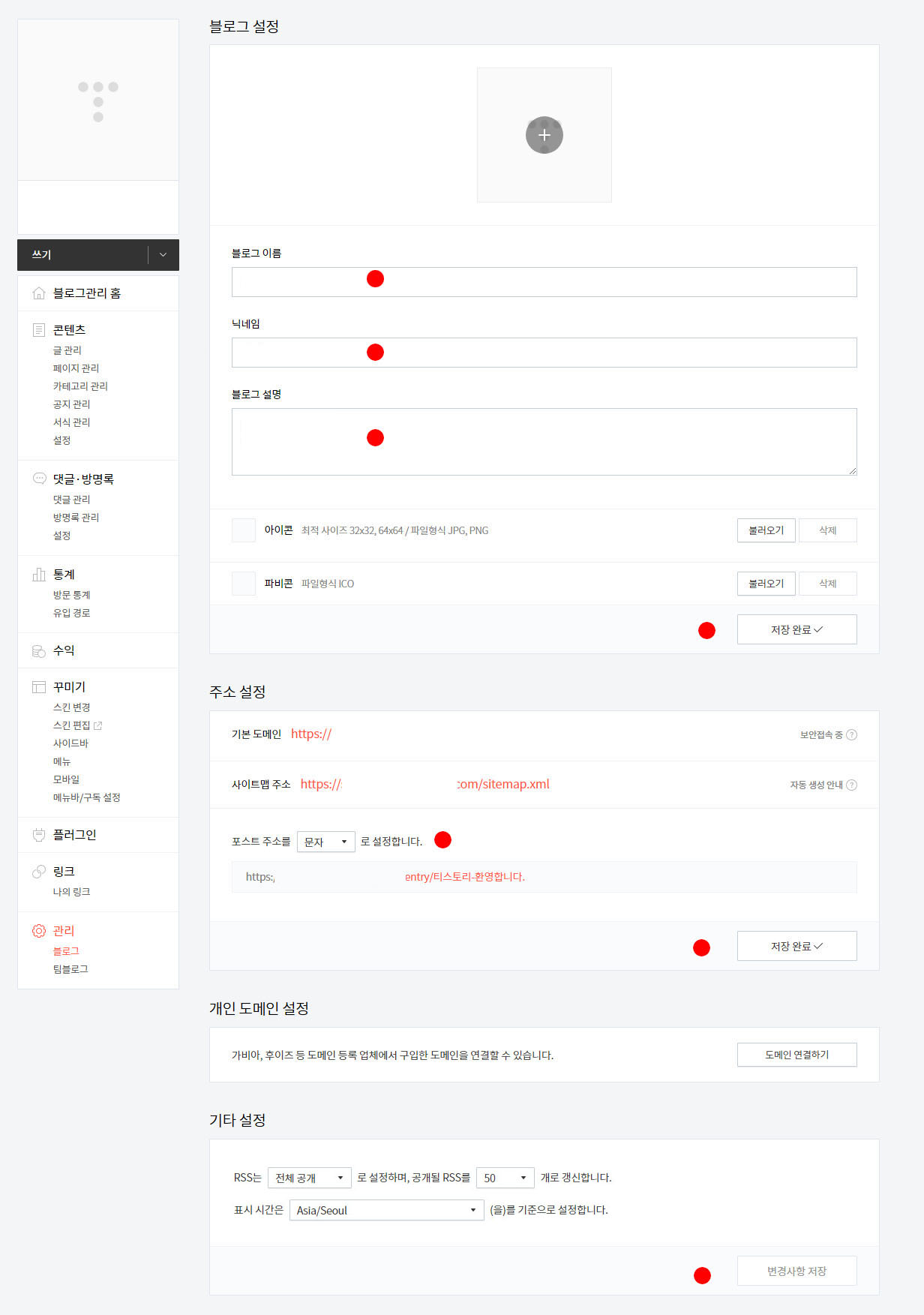The width and height of the screenshot is (924, 1315).
Task: Open the RSS visibility dropdown 전체 공개
Action: pyautogui.click(x=310, y=1178)
